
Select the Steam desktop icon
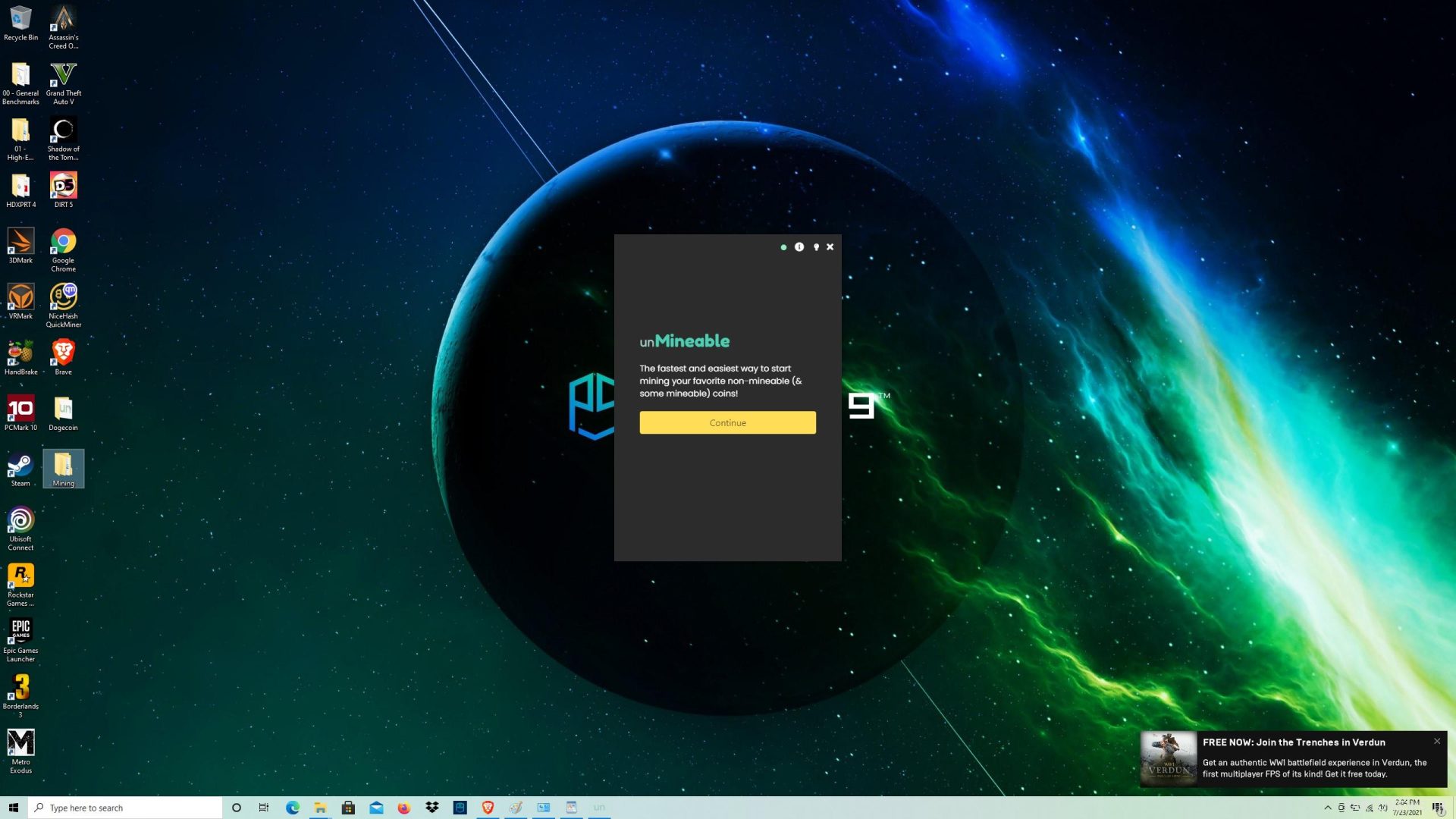point(20,469)
